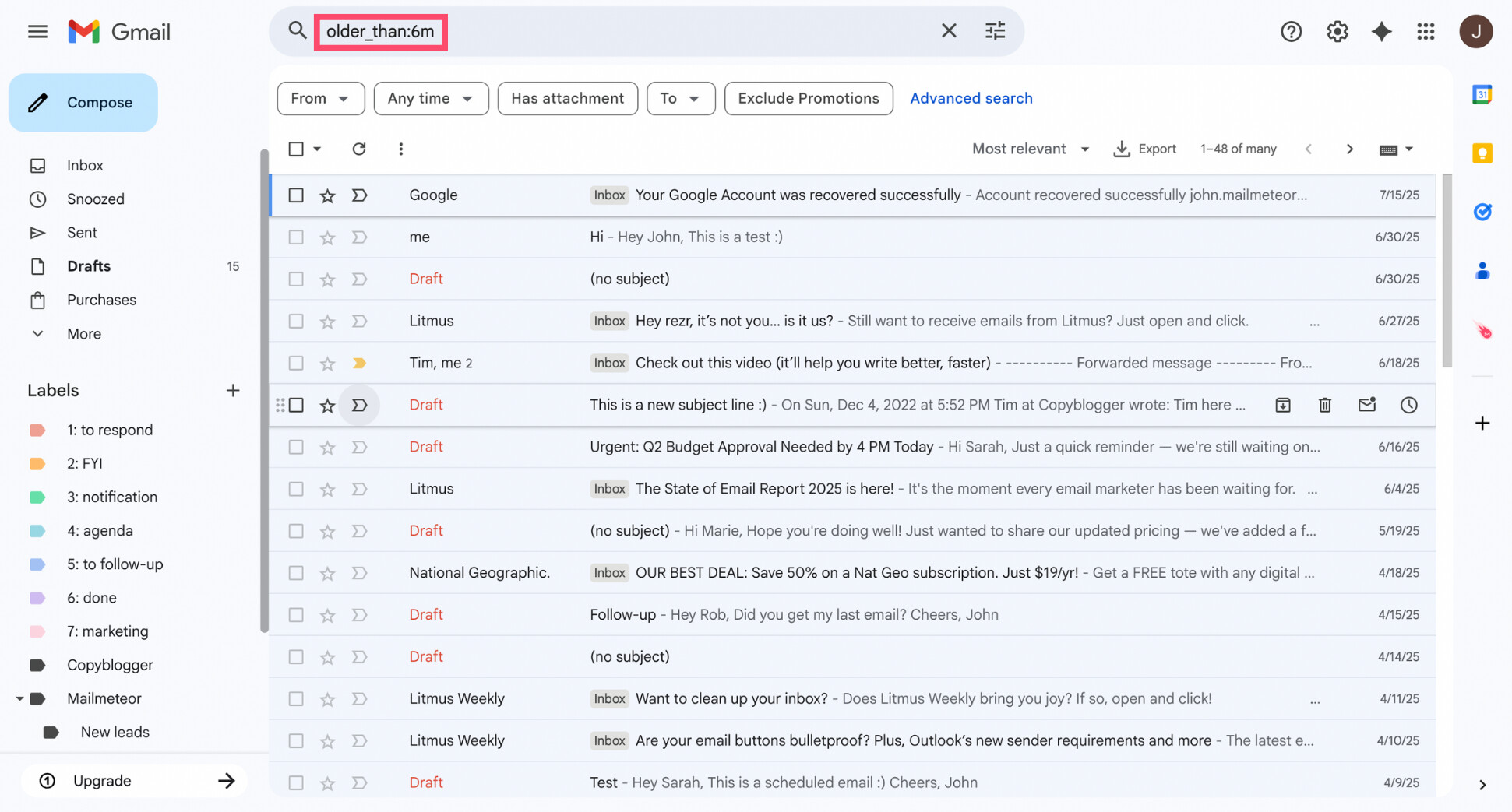
Task: Open the Compose window
Action: point(83,102)
